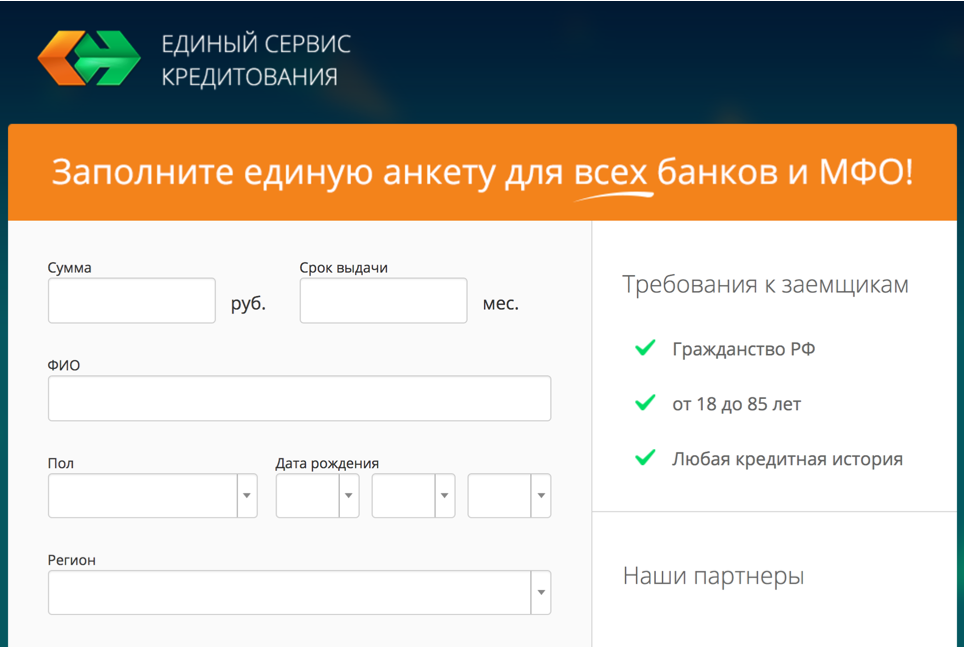This screenshot has height=647, width=965.
Task: Click the checkmark next to от 18 до 85 лет
Action: coord(645,403)
